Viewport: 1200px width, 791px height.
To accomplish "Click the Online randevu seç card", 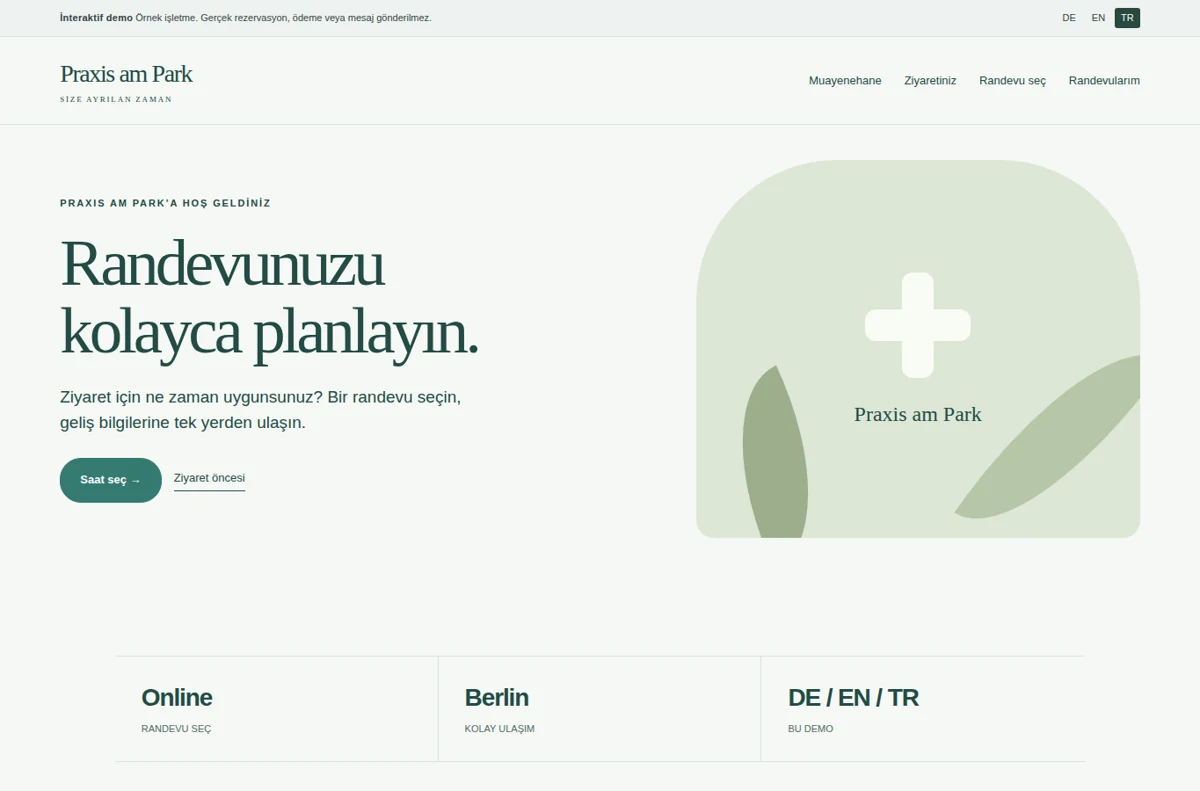I will coord(276,709).
